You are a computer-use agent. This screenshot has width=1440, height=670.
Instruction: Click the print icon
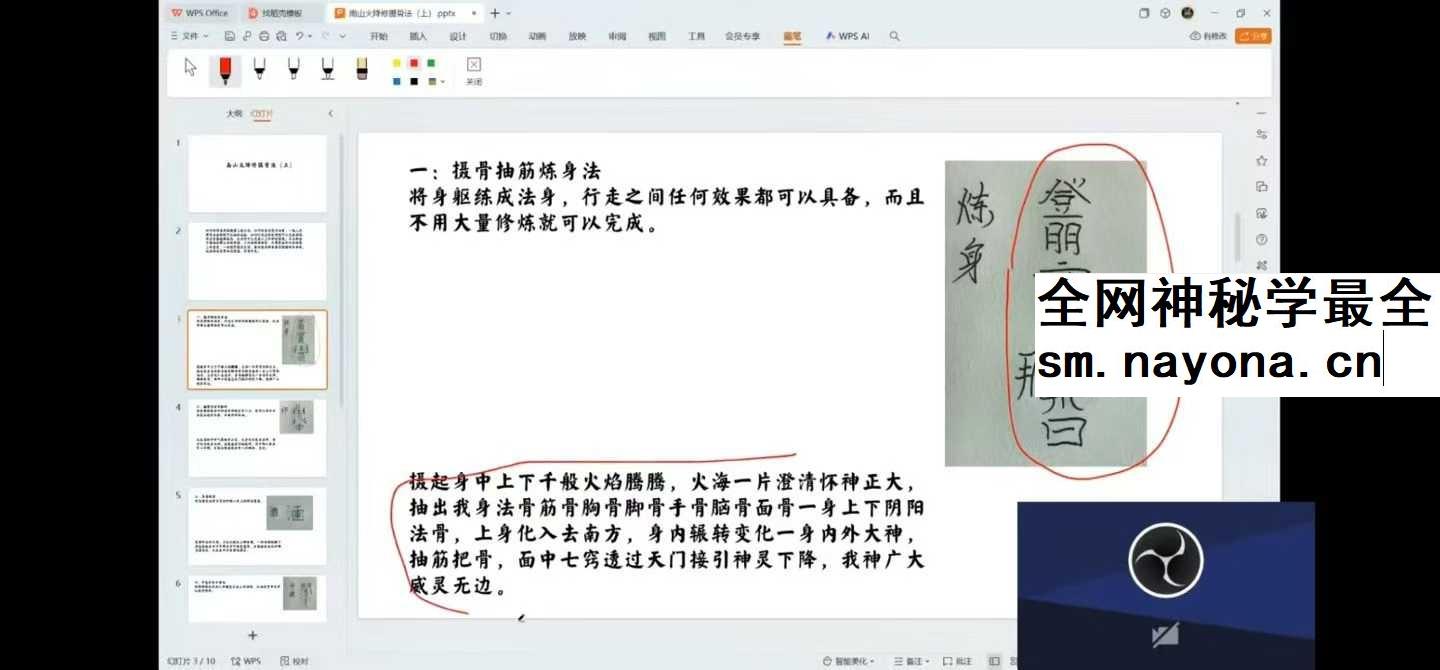(264, 36)
